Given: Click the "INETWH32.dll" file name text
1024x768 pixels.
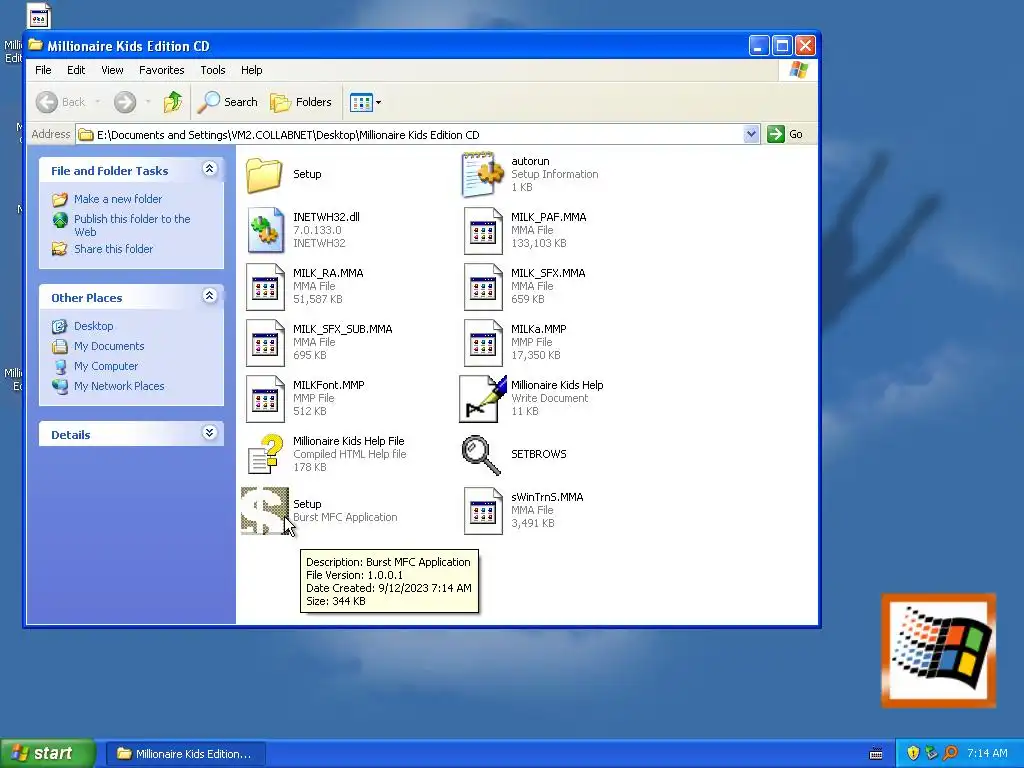Looking at the screenshot, I should (x=326, y=217).
